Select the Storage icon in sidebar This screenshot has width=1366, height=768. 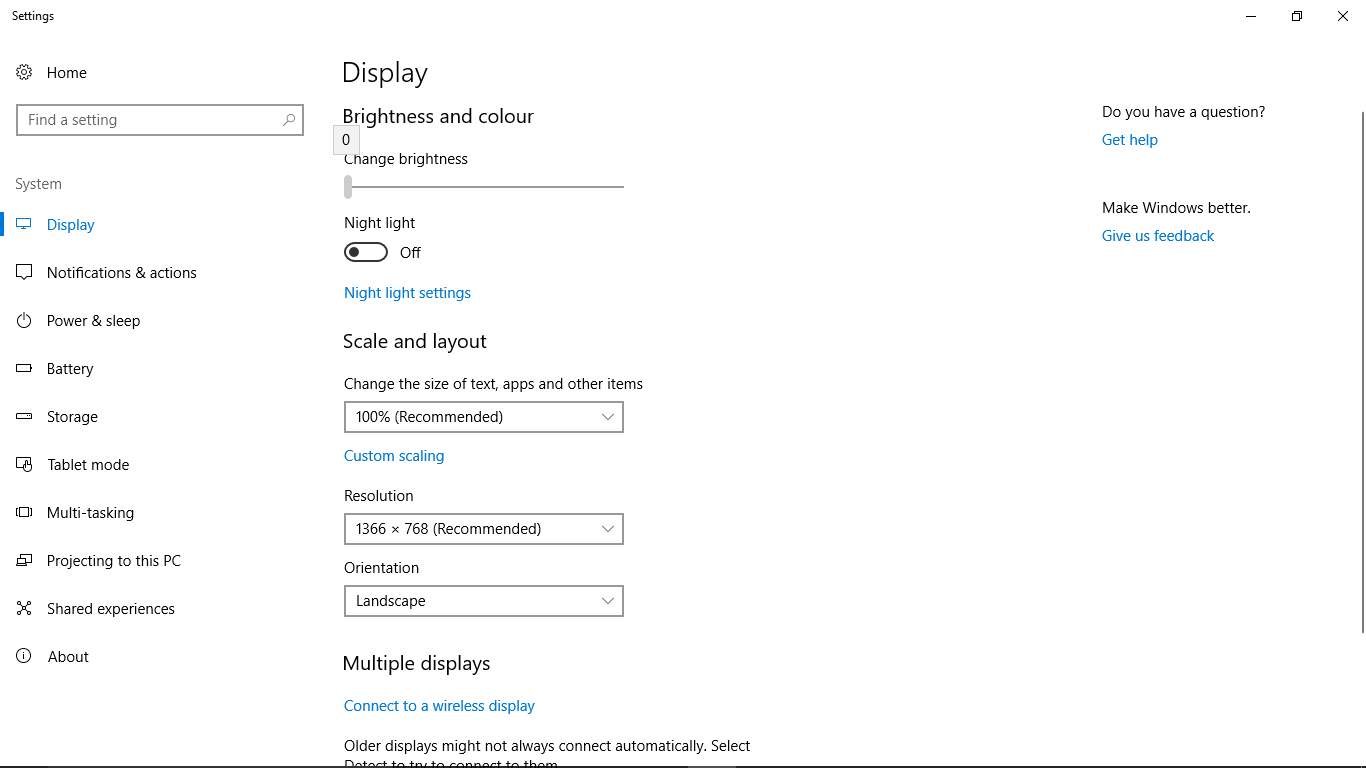[x=24, y=416]
